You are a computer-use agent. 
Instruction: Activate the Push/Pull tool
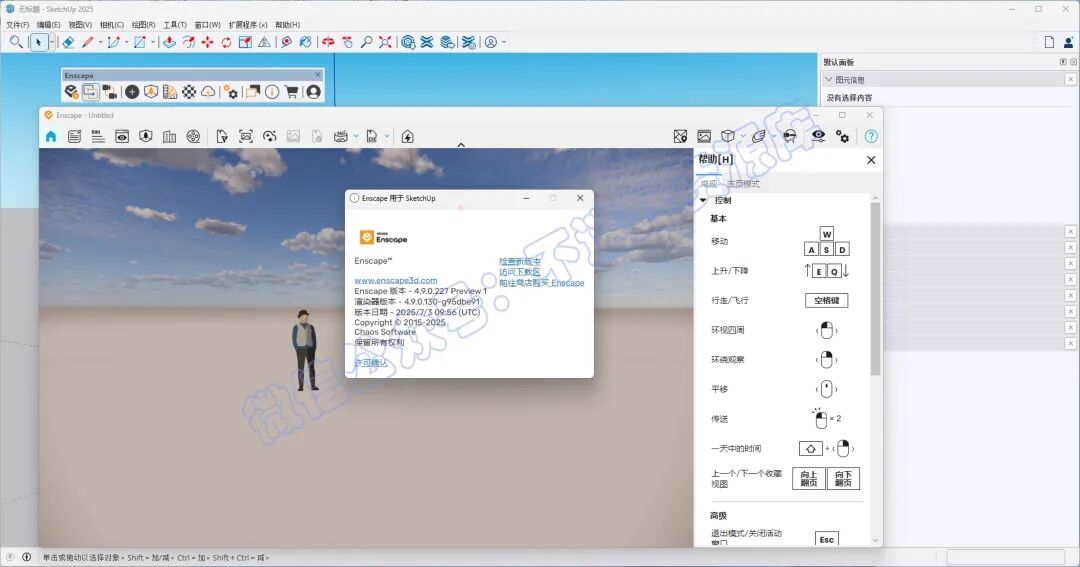point(169,42)
